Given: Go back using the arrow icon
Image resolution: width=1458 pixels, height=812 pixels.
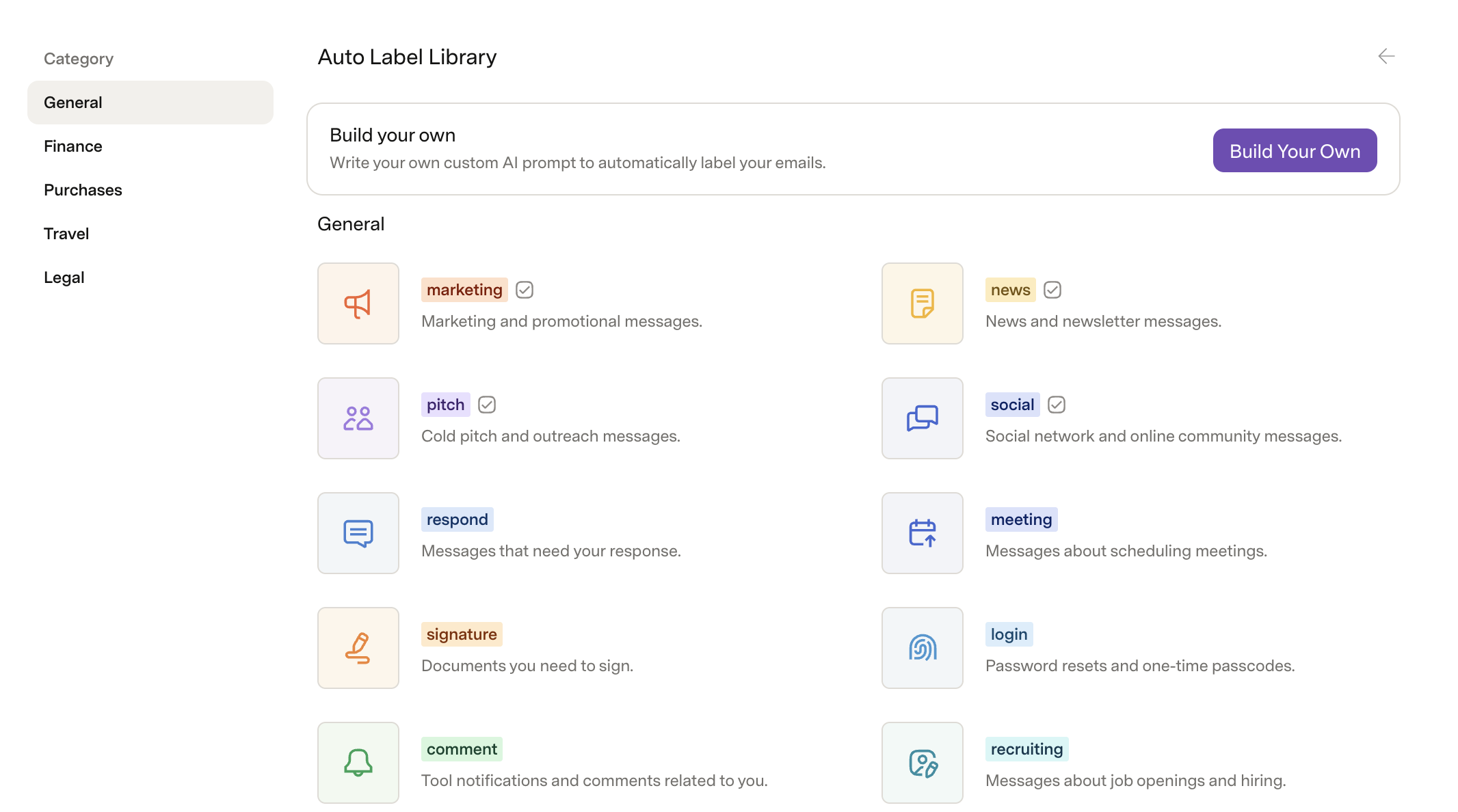Looking at the screenshot, I should coord(1386,56).
